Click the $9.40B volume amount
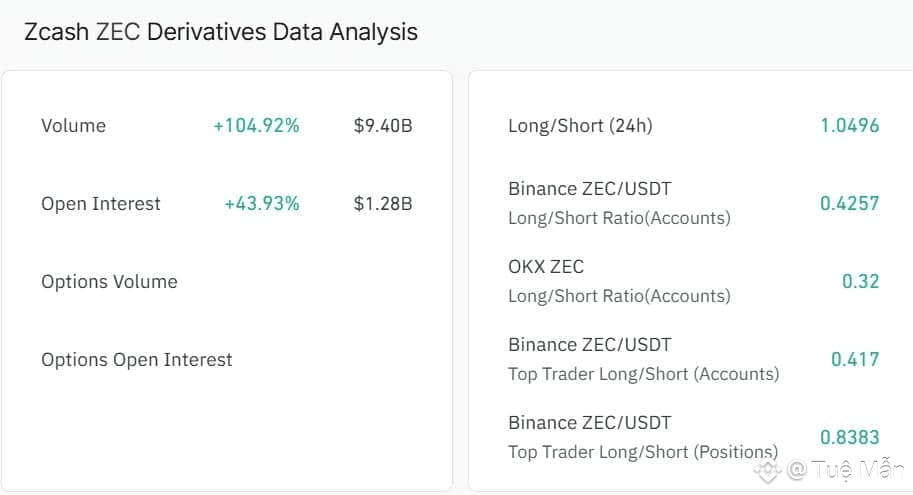The height and width of the screenshot is (495, 913). [x=383, y=126]
